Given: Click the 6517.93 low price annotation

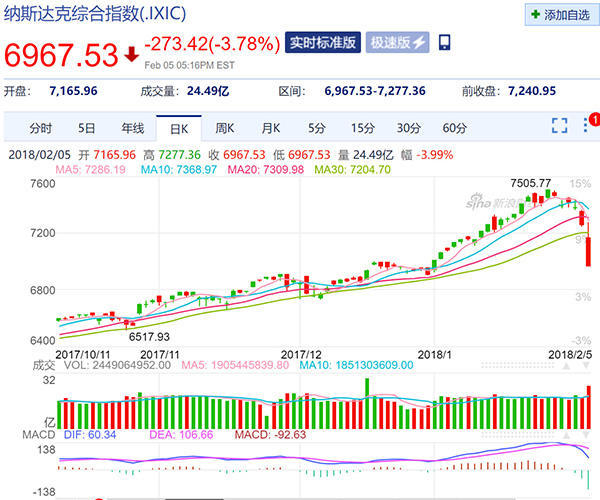Looking at the screenshot, I should tap(149, 337).
